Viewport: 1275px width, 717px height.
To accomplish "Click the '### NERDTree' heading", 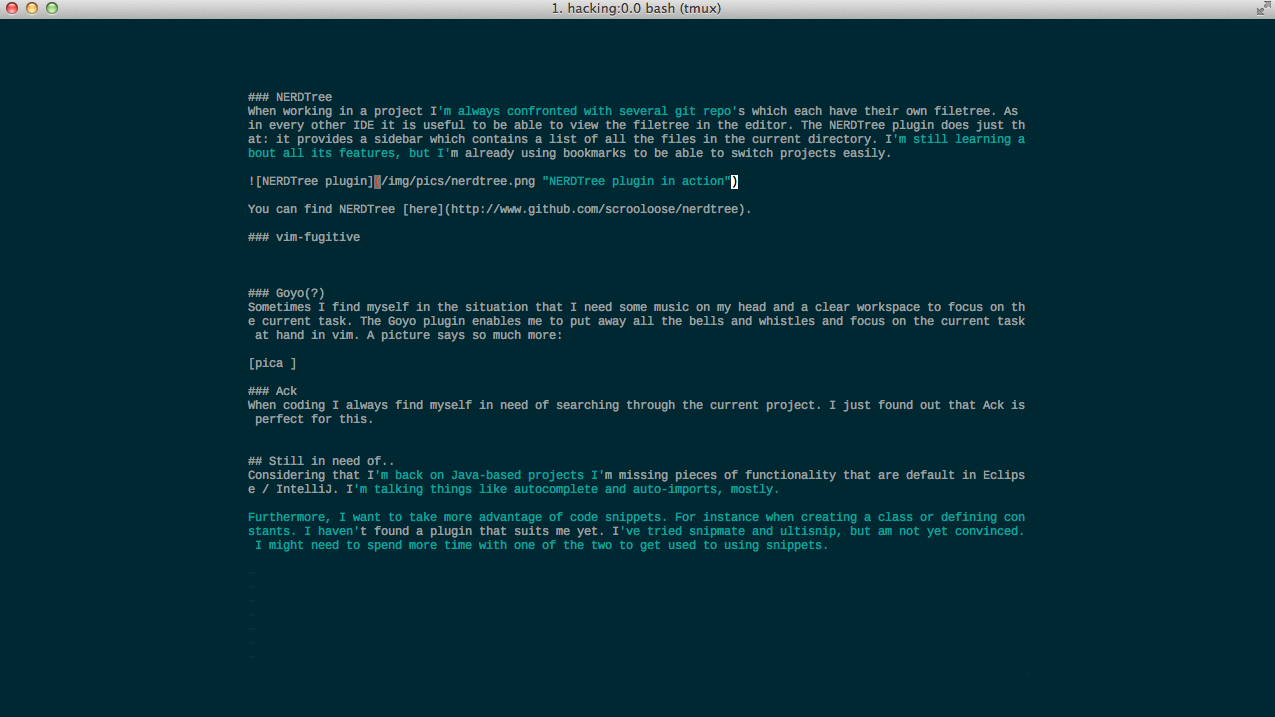I will [290, 97].
